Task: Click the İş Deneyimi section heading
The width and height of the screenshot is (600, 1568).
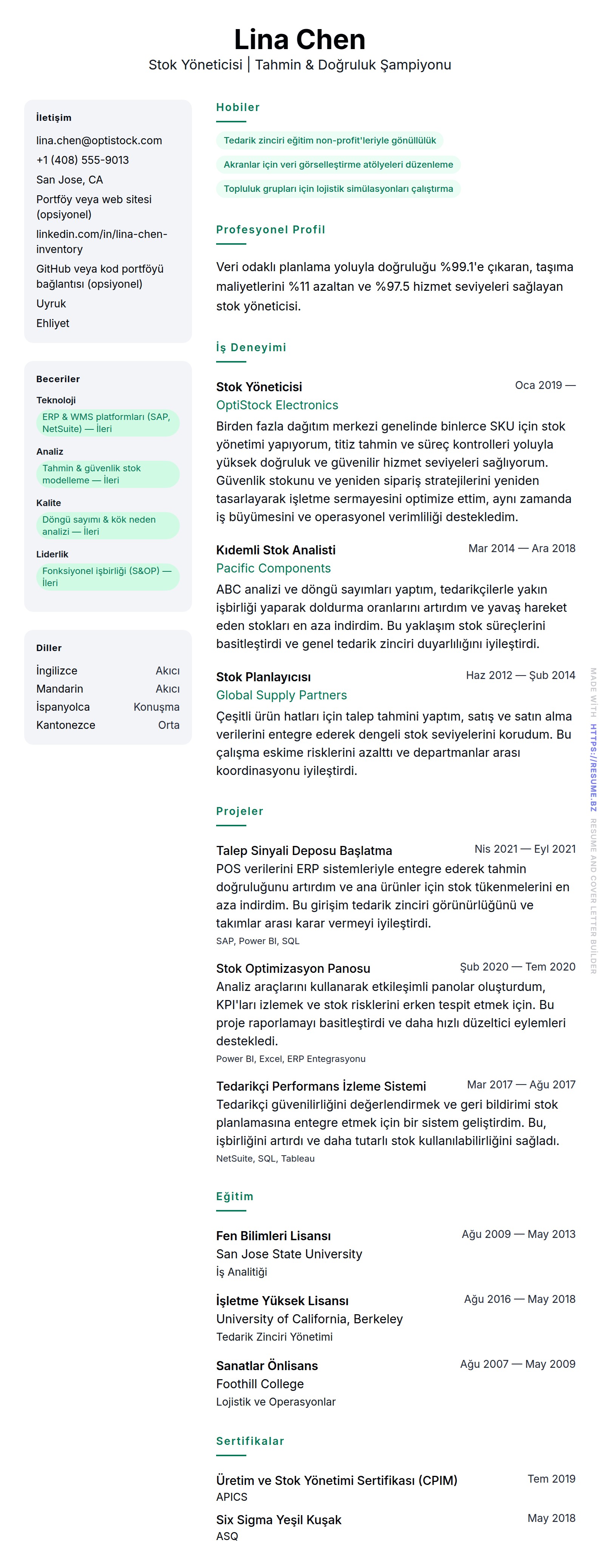Action: click(x=251, y=347)
